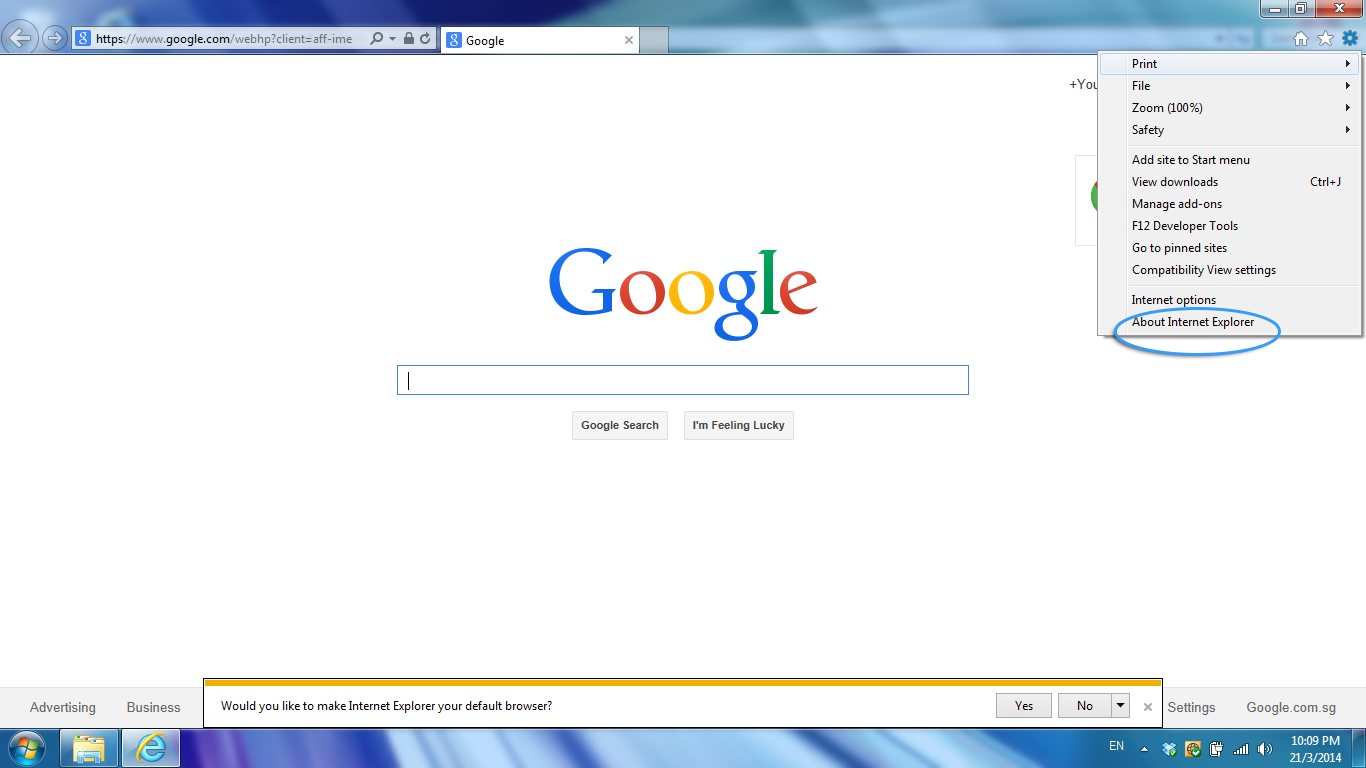Viewport: 1366px width, 768px height.
Task: Launch F12 Developer Tools
Action: [1229, 225]
